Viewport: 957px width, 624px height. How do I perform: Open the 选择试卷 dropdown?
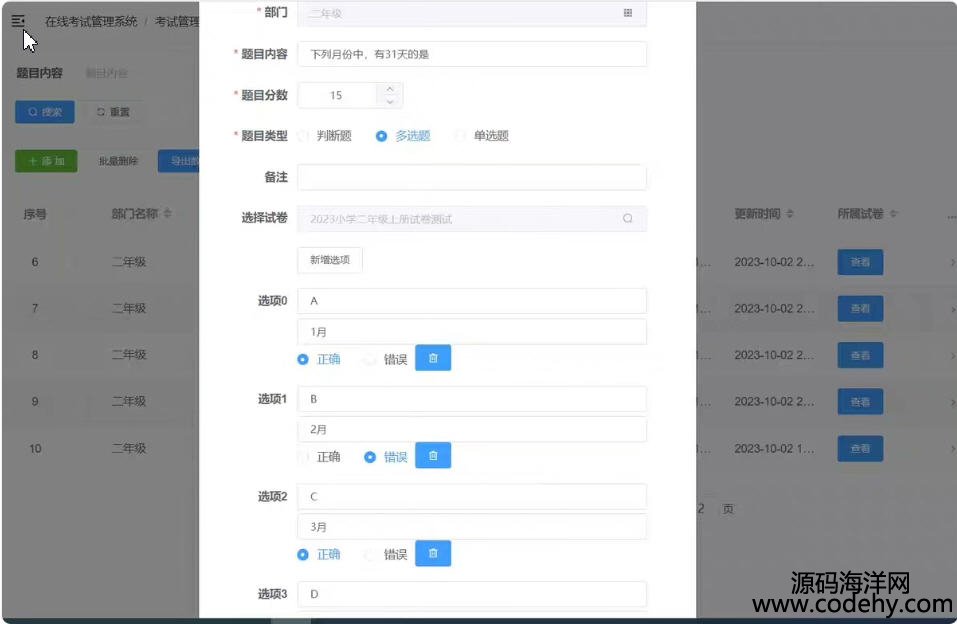tap(460, 219)
